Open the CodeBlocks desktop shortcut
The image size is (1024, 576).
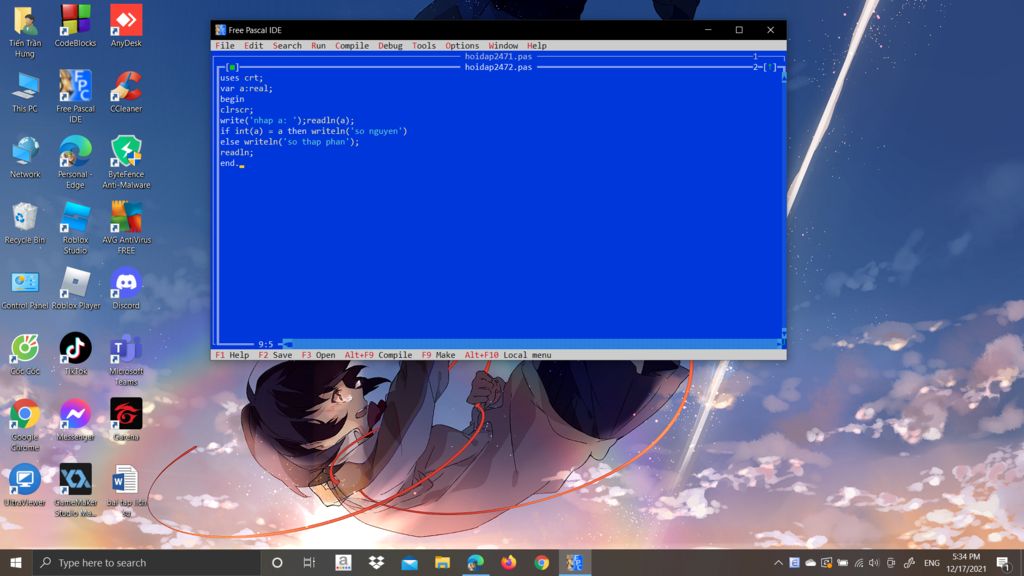coord(75,25)
